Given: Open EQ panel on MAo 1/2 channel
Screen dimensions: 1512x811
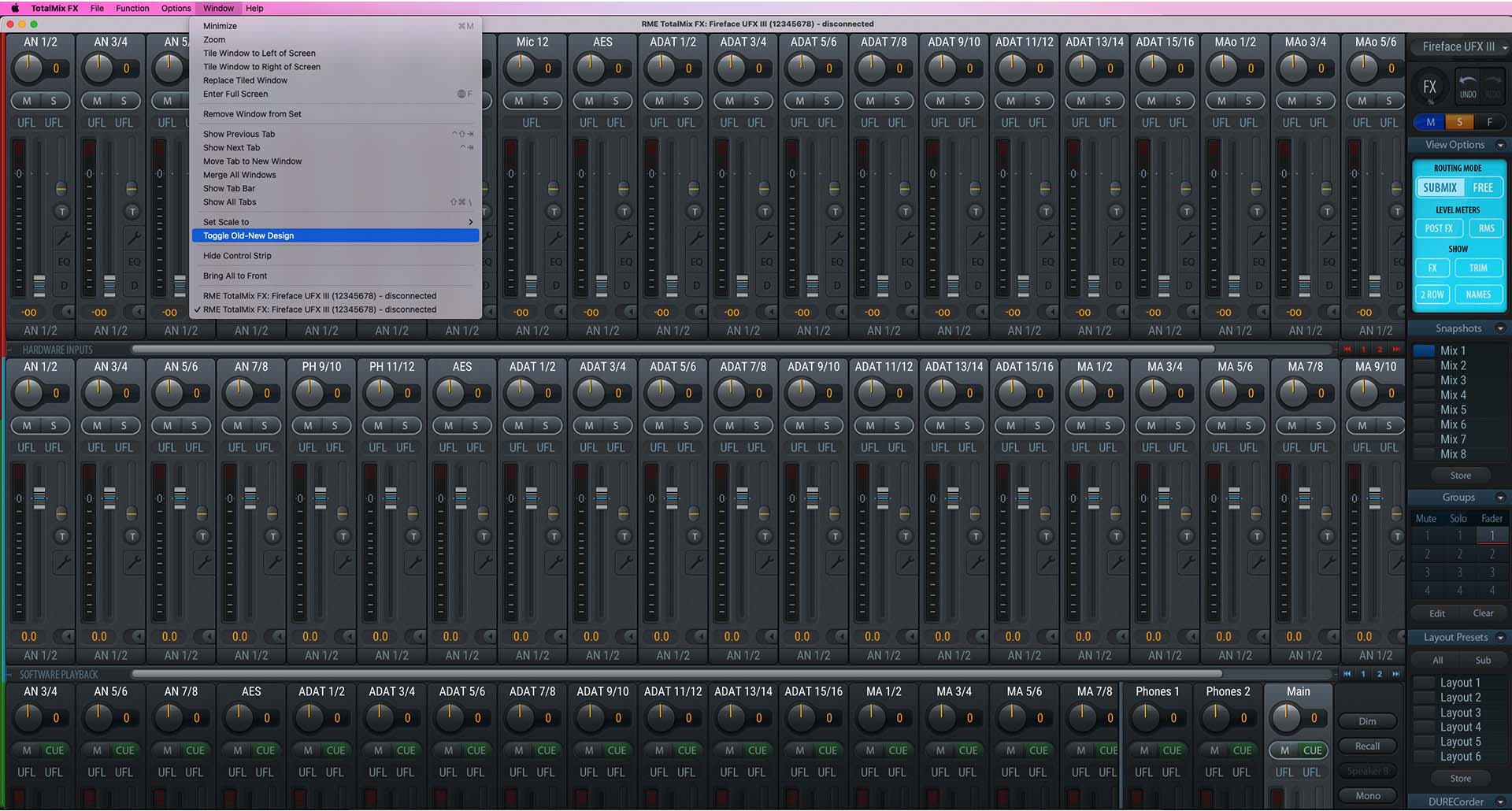Looking at the screenshot, I should click(1258, 261).
